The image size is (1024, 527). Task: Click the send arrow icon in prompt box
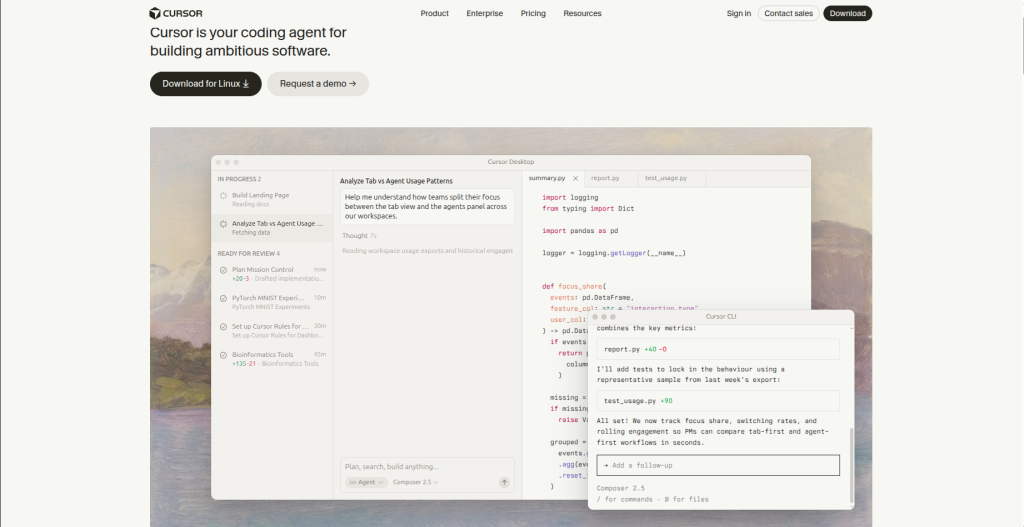[504, 483]
